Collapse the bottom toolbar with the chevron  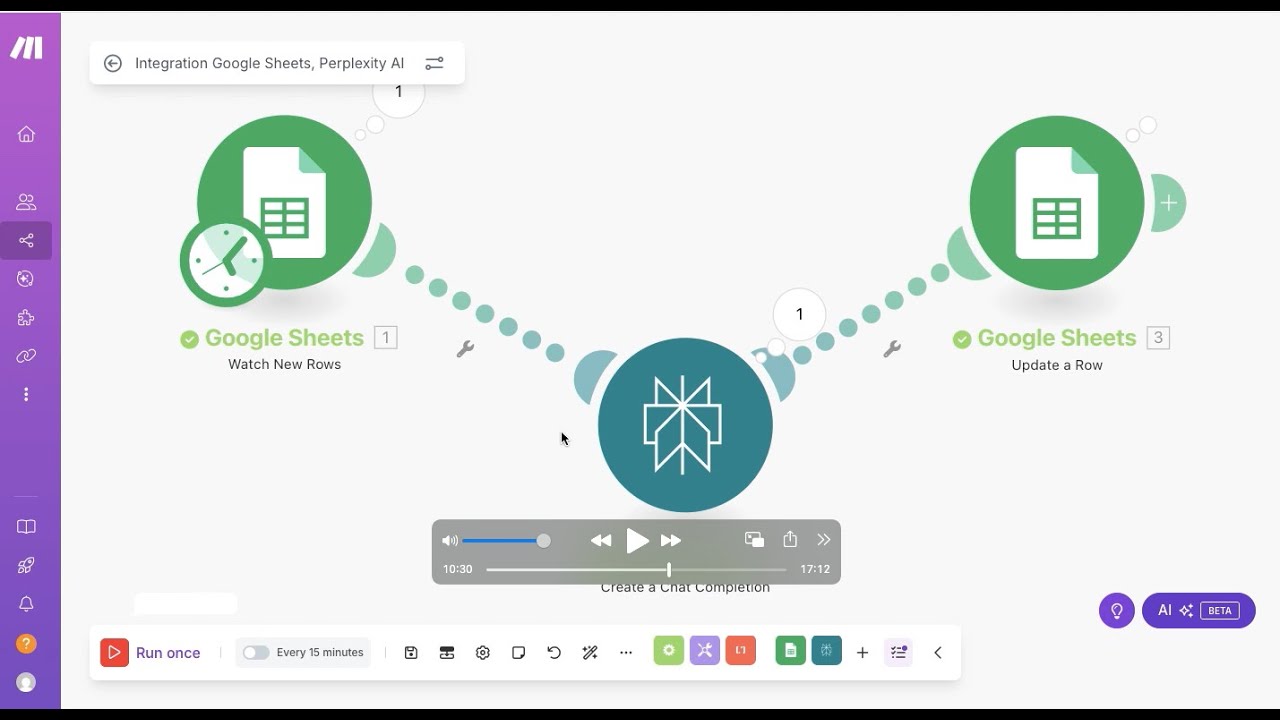[x=938, y=653]
